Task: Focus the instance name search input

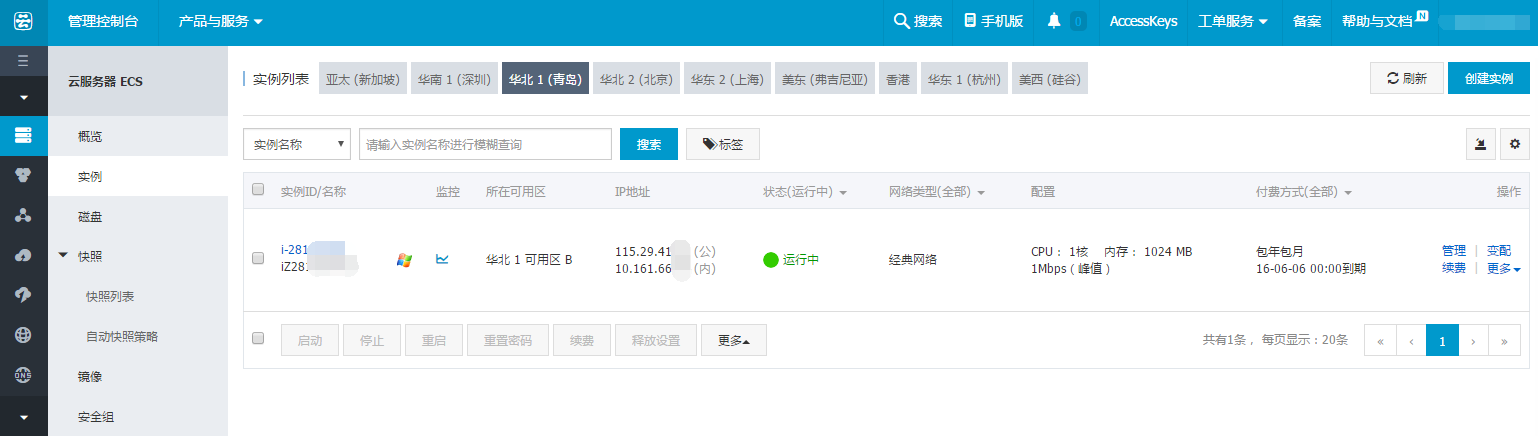Action: coord(485,144)
